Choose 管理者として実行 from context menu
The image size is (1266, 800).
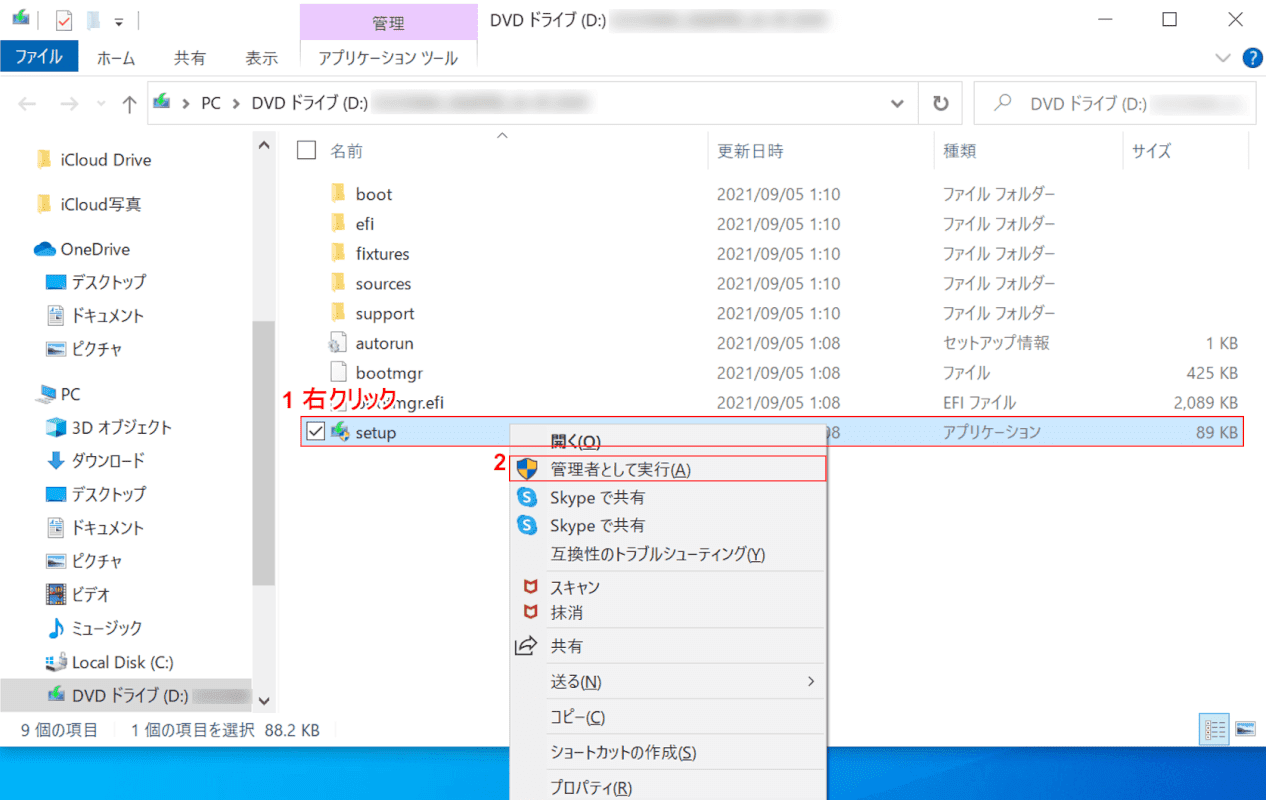pyautogui.click(x=620, y=469)
